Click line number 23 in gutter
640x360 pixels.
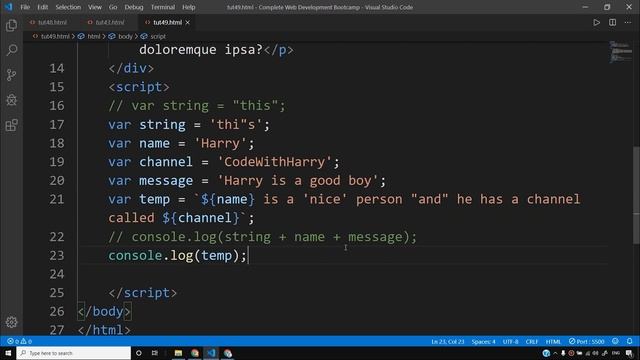point(57,256)
